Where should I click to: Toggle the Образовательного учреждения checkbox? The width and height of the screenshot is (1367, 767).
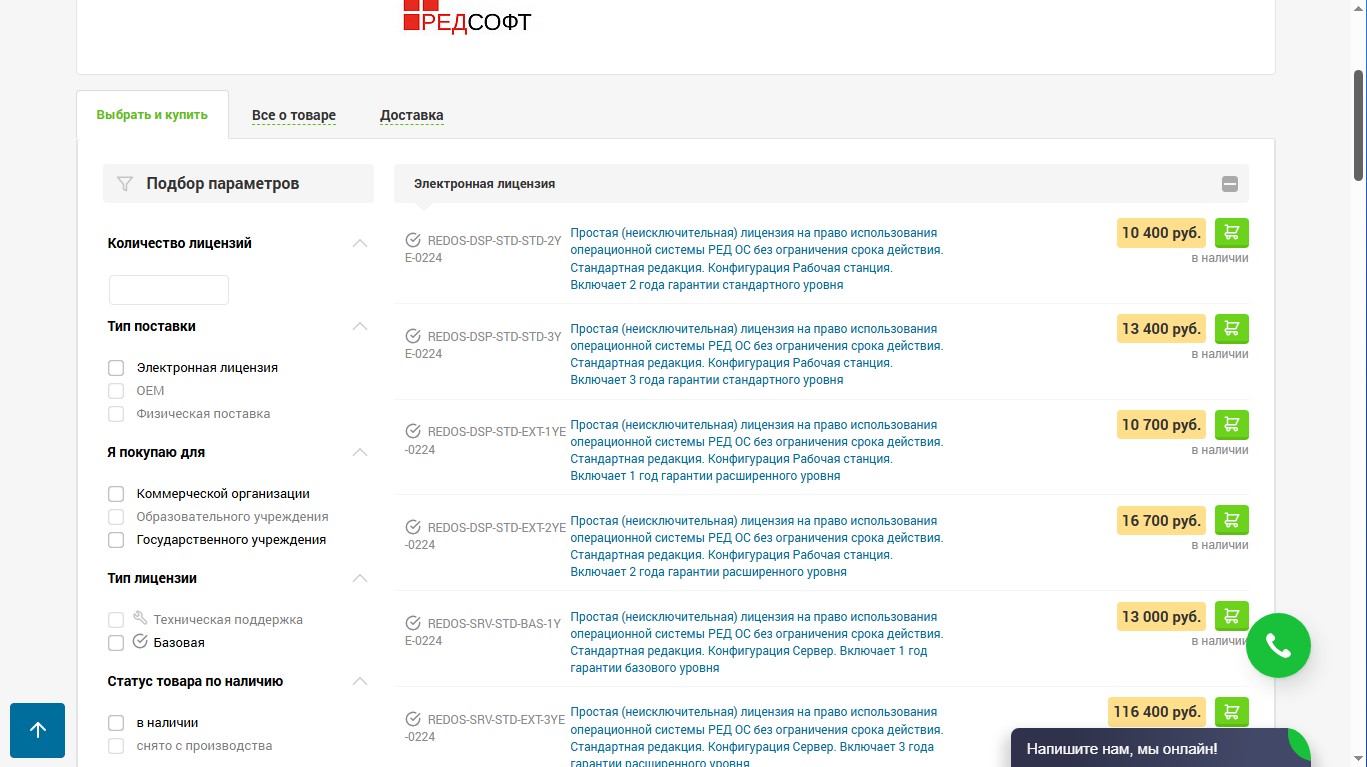tap(116, 517)
